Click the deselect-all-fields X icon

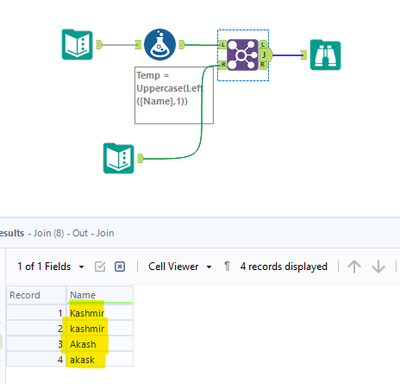[x=120, y=267]
